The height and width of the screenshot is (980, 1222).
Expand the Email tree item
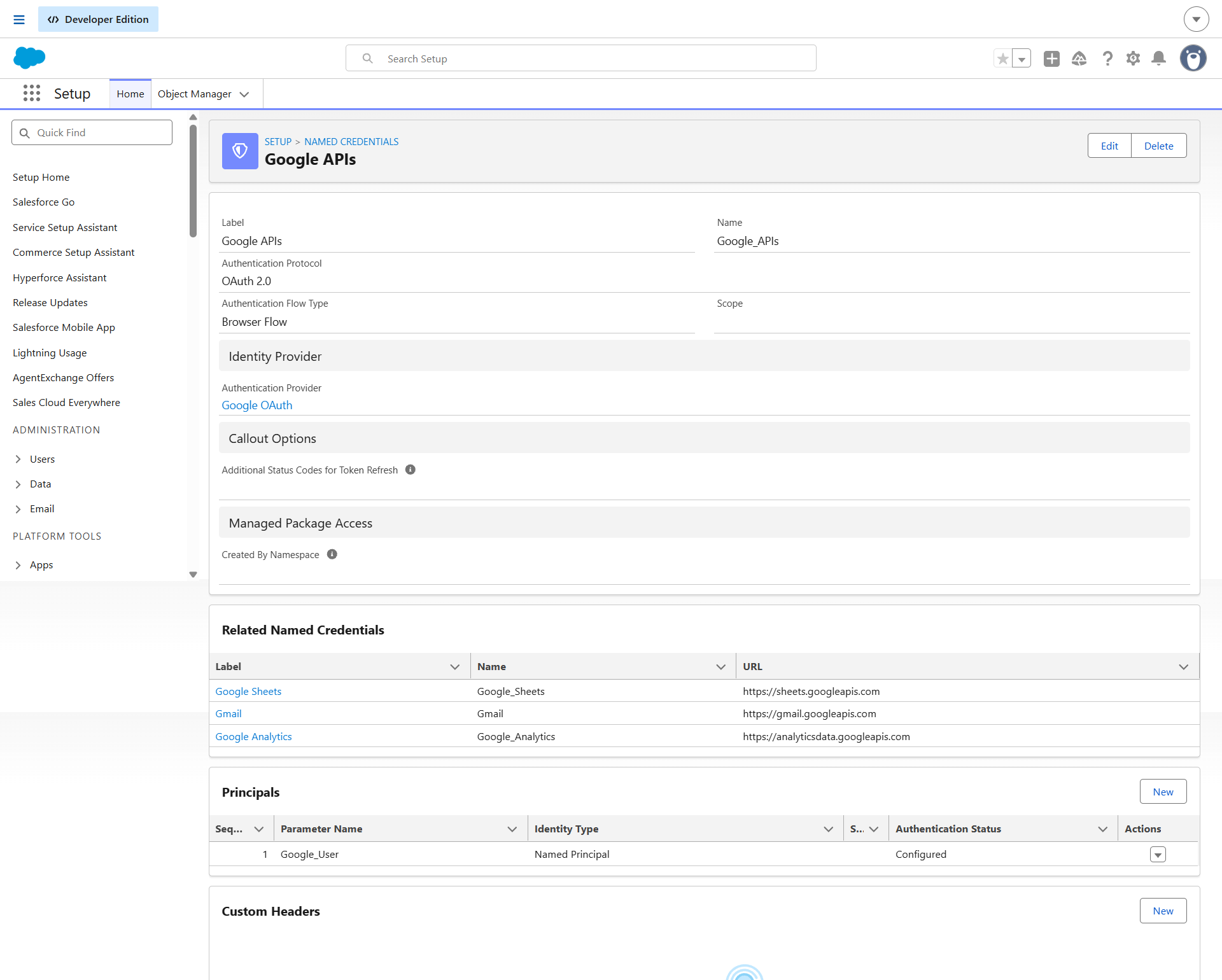pos(18,509)
